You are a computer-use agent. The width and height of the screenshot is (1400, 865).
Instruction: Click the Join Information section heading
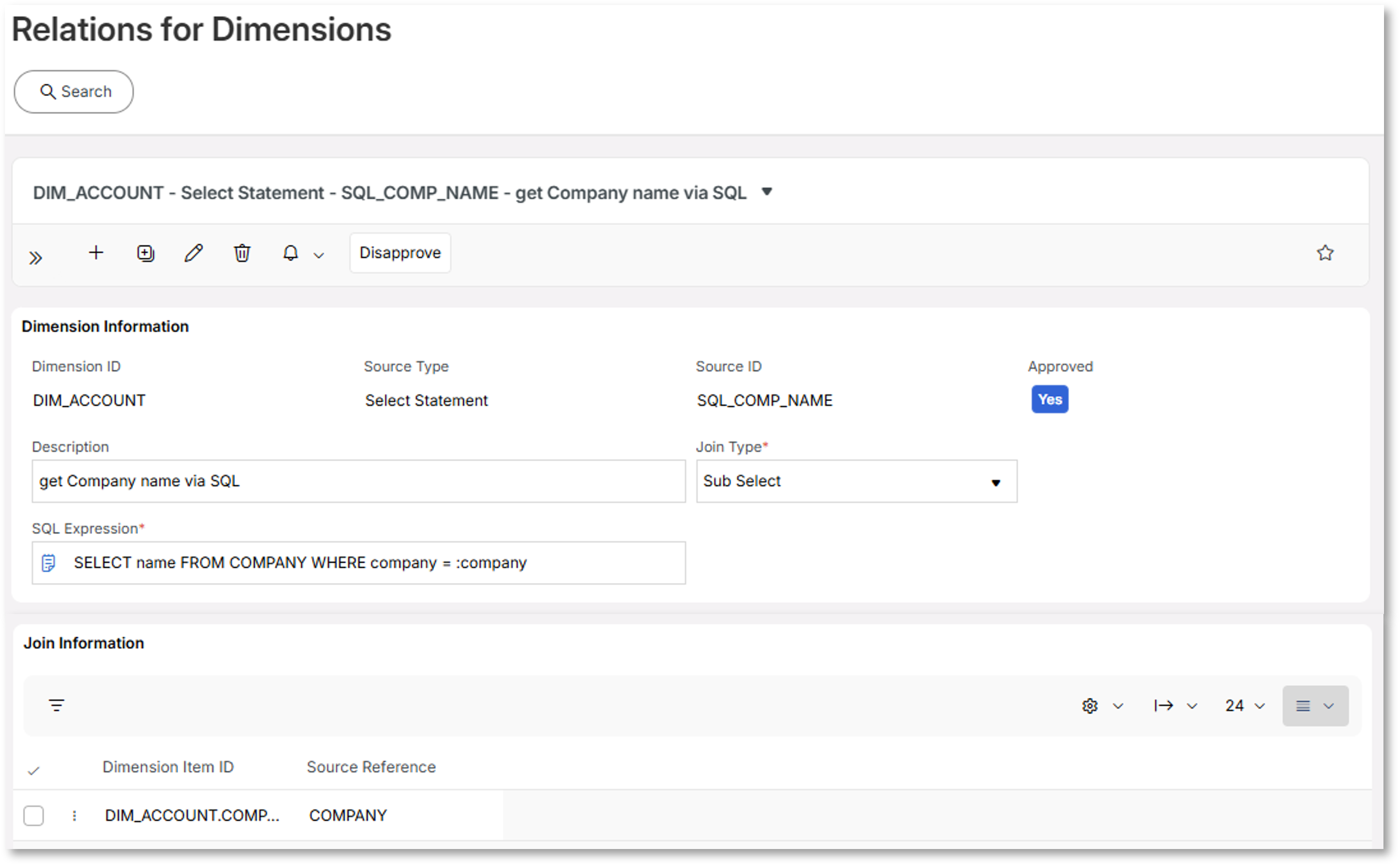point(83,643)
